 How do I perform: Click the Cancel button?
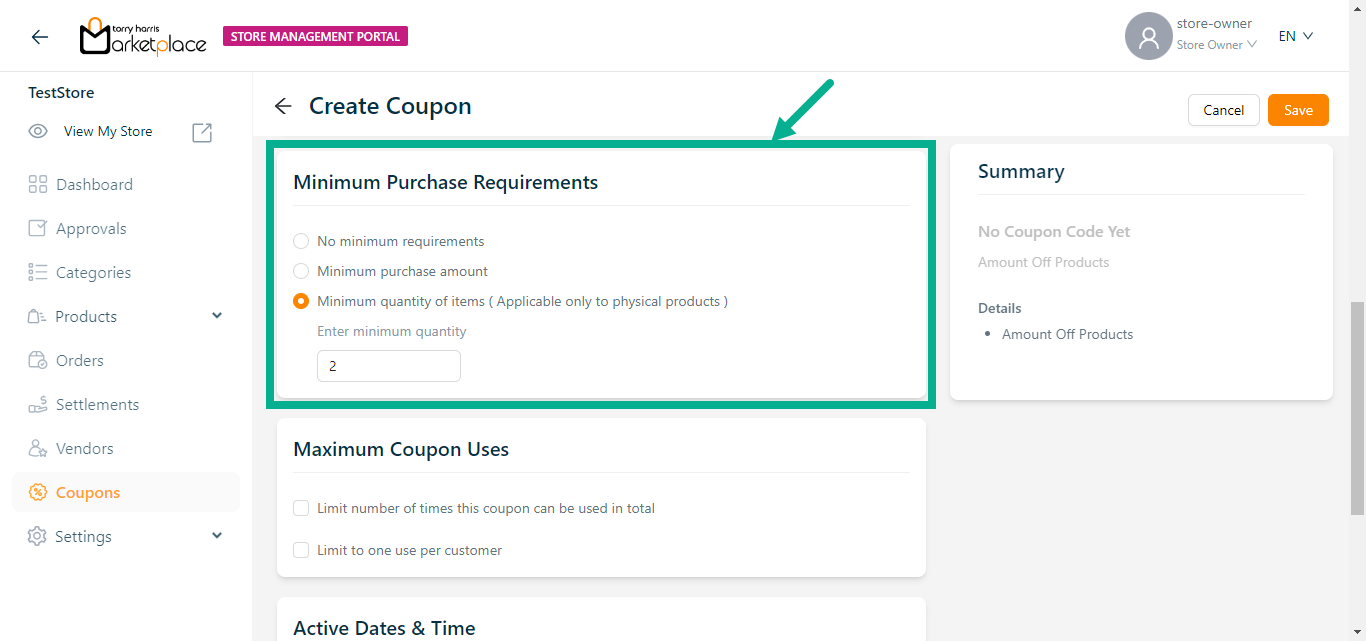(x=1223, y=110)
